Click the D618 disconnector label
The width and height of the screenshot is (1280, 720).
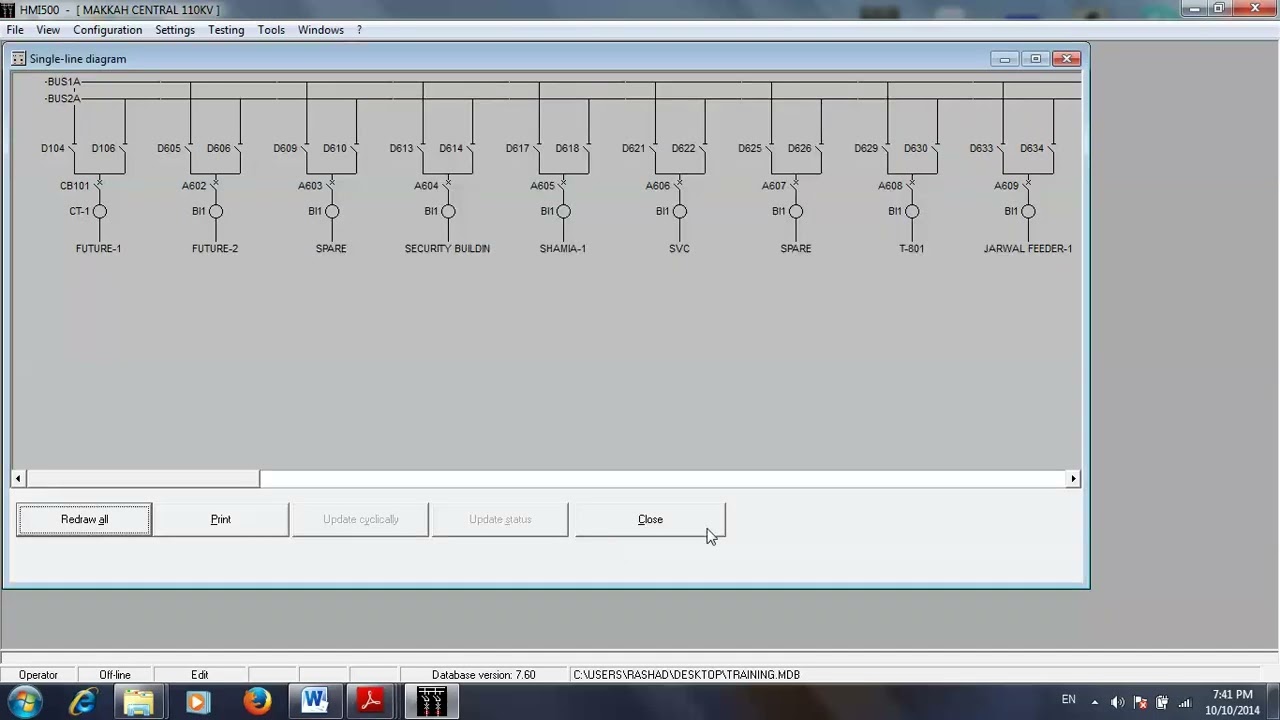tap(567, 148)
